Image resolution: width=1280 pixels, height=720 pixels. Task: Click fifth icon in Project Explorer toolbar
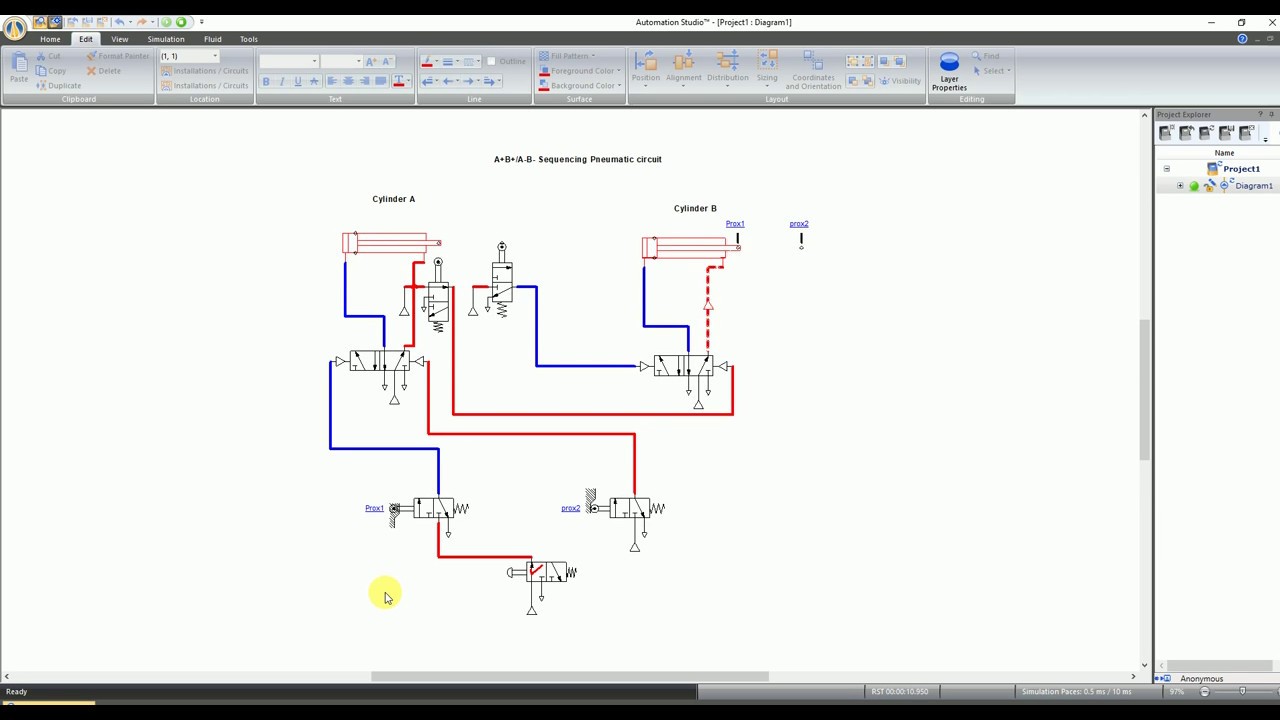point(1246,133)
